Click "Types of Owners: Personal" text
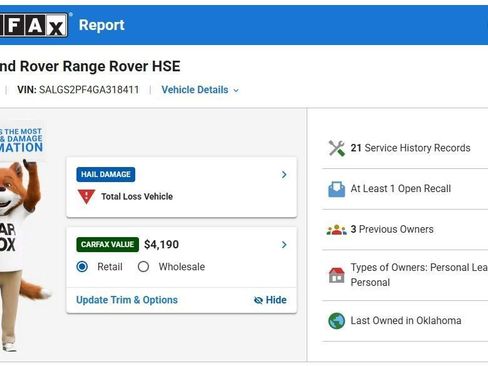The height and width of the screenshot is (366, 488). tap(419, 275)
